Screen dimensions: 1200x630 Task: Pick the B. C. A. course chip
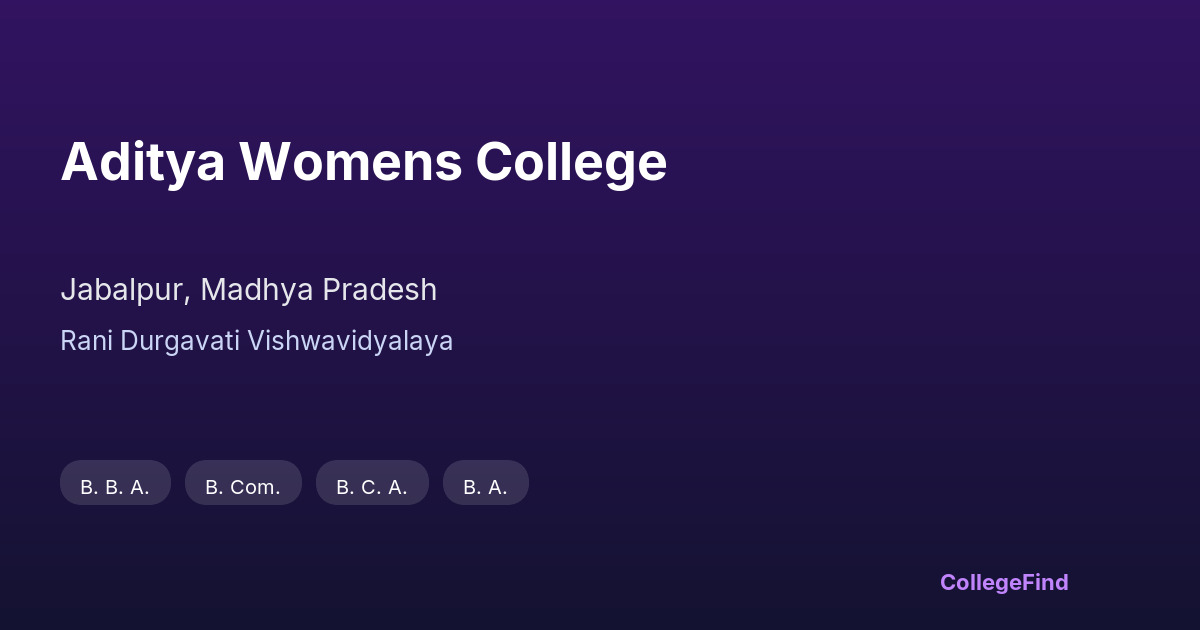372,486
